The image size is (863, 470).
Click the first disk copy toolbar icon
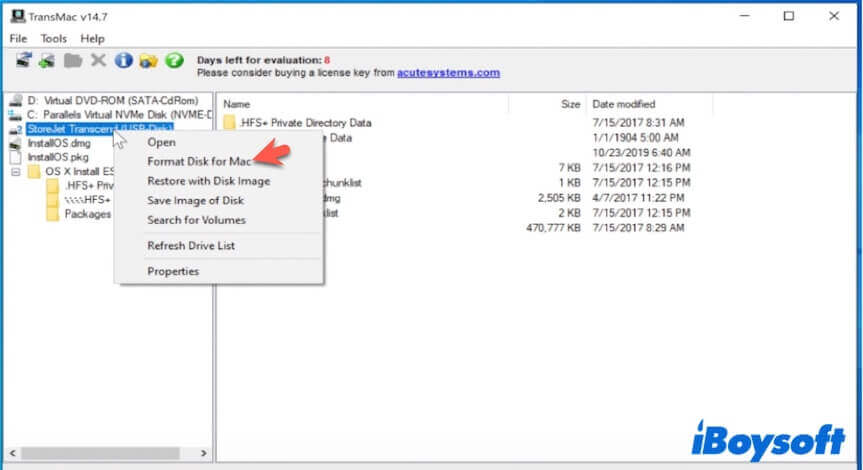point(23,61)
